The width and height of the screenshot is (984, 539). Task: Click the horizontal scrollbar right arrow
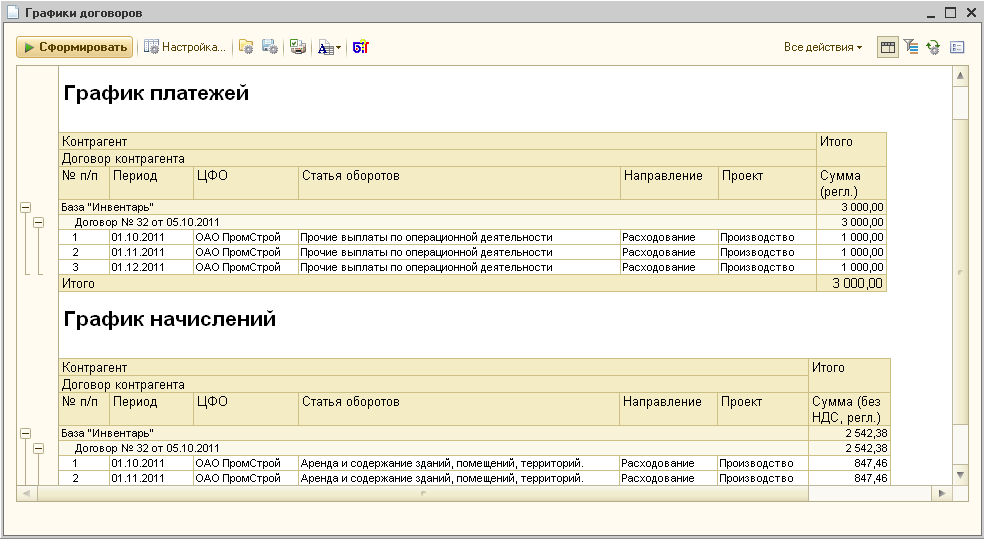tap(941, 494)
